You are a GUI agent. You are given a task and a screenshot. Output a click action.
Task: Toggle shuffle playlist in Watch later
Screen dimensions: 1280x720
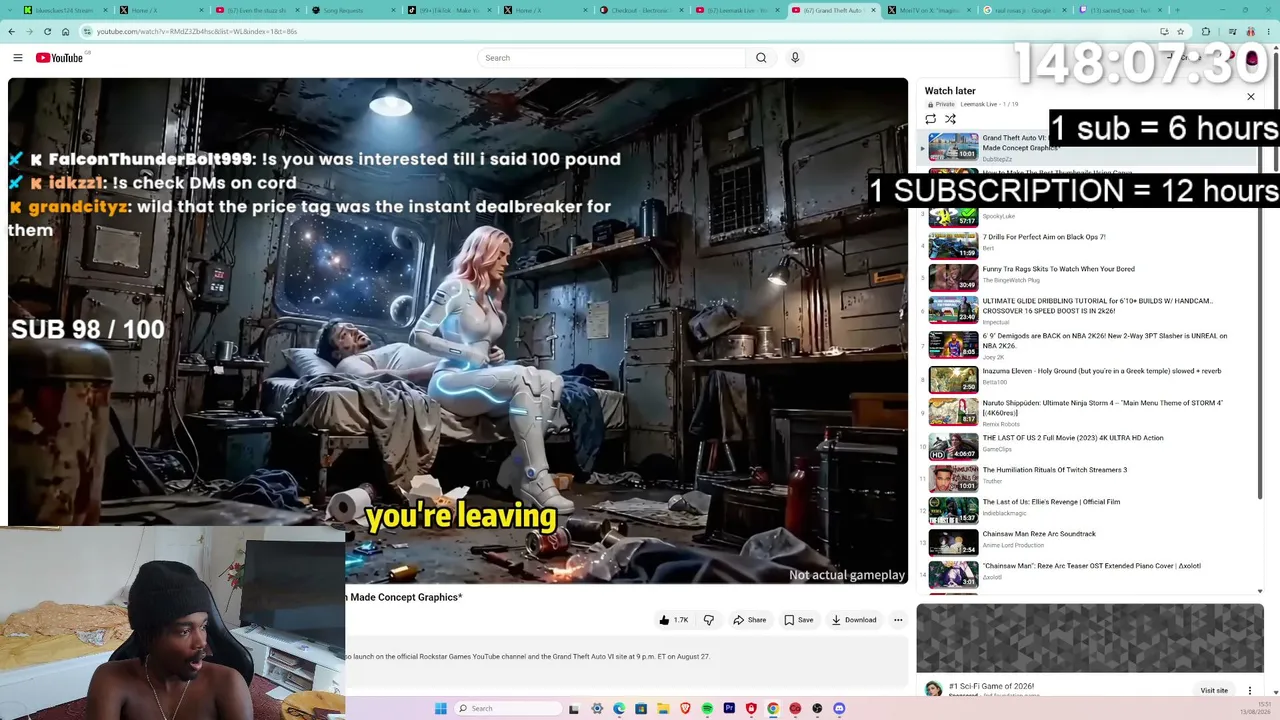point(950,119)
